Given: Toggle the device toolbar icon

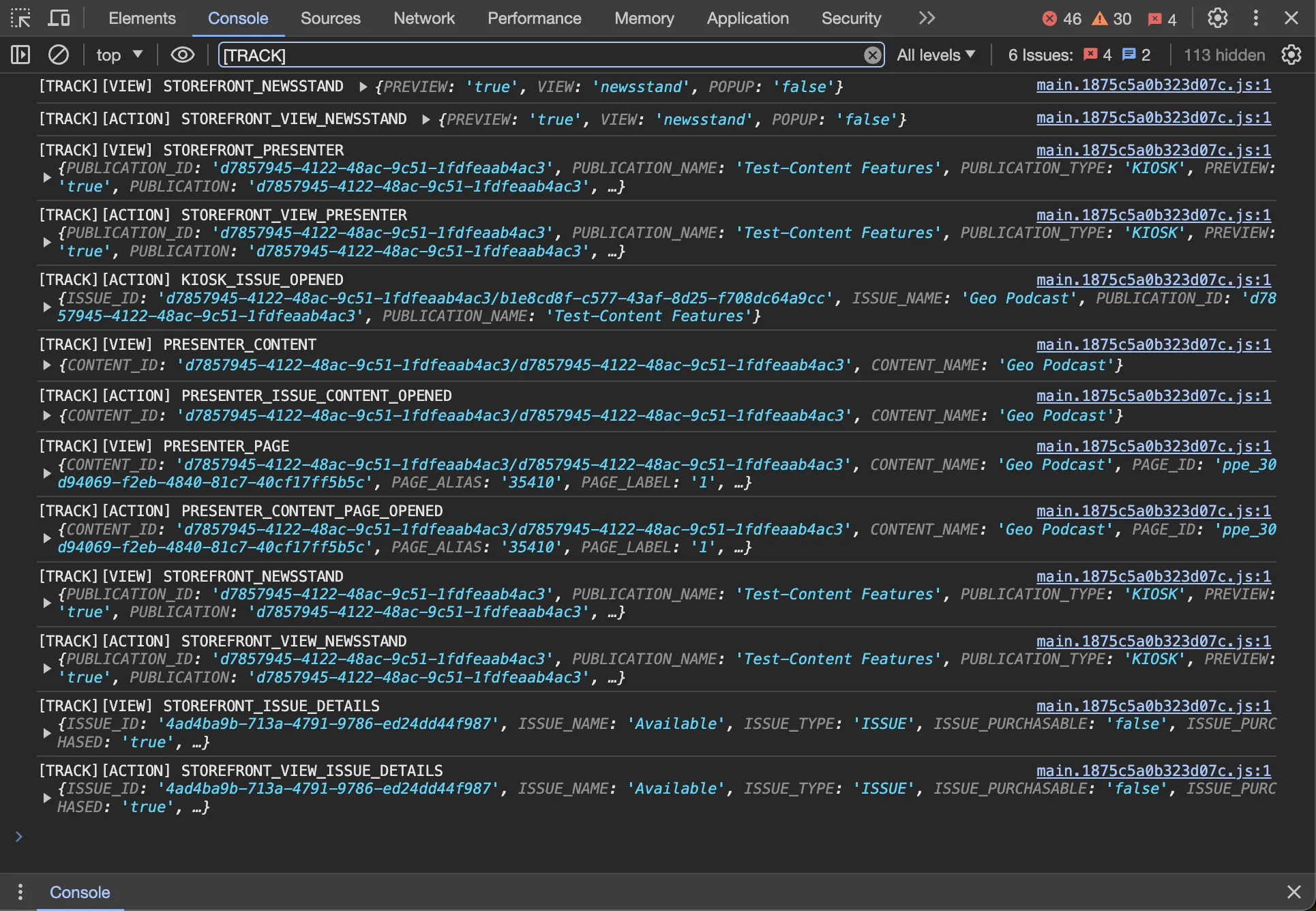Looking at the screenshot, I should click(59, 18).
